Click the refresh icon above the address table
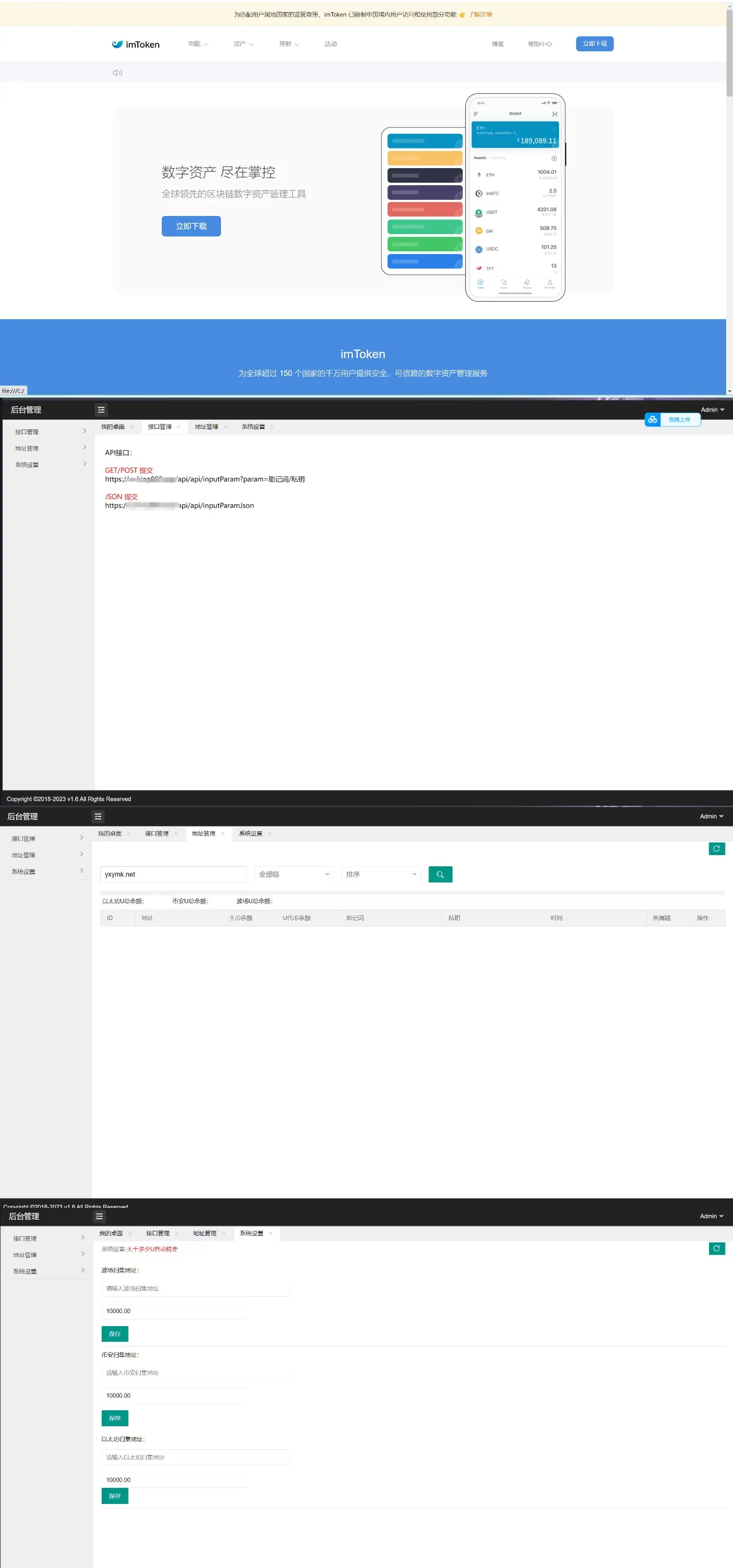The height and width of the screenshot is (1568, 733). pos(716,849)
